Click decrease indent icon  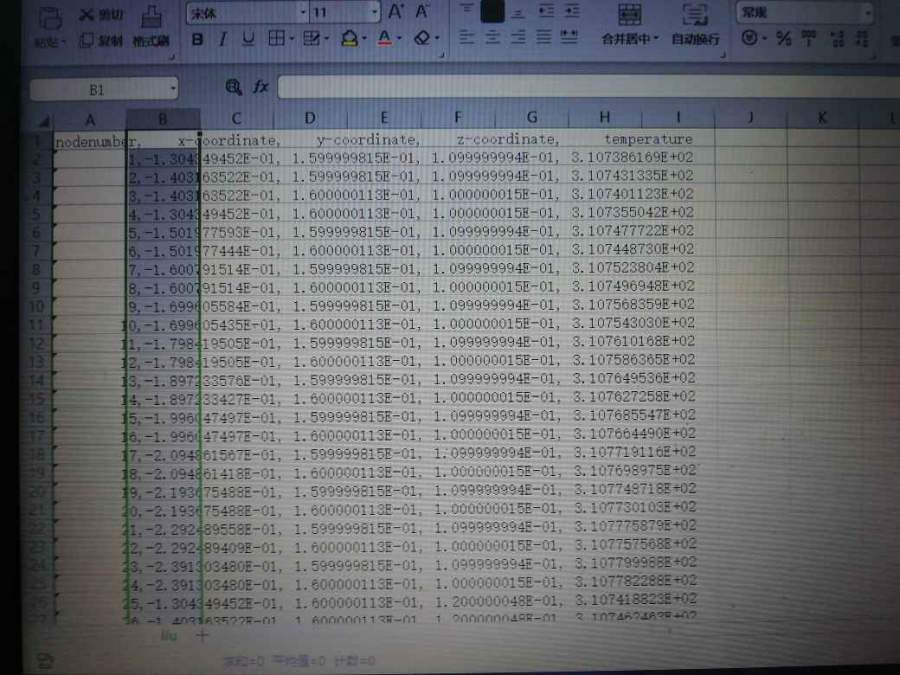[545, 11]
